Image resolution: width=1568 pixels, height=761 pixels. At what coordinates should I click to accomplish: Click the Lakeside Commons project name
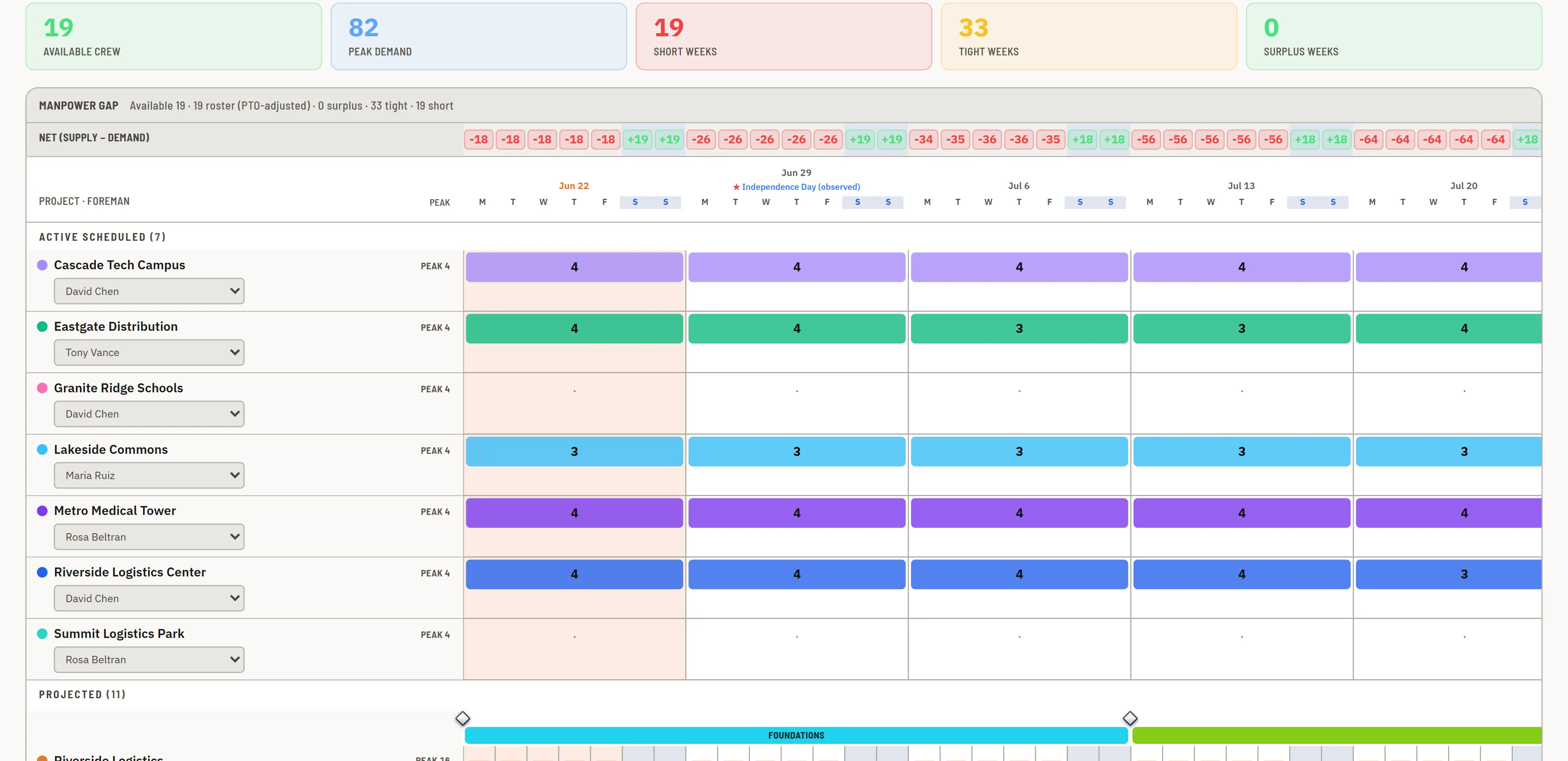coord(111,449)
